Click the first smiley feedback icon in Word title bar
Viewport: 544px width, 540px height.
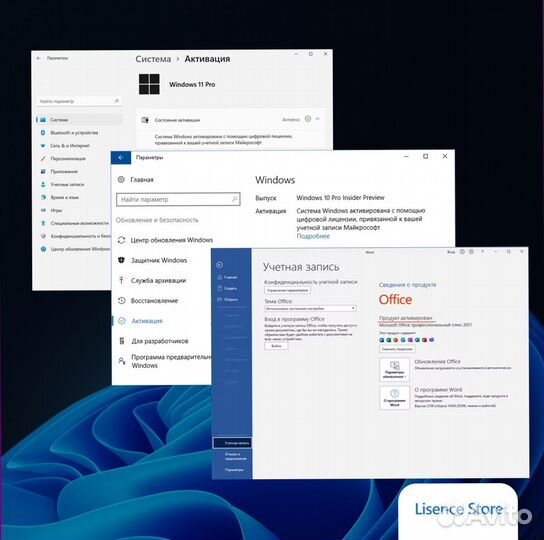point(462,252)
